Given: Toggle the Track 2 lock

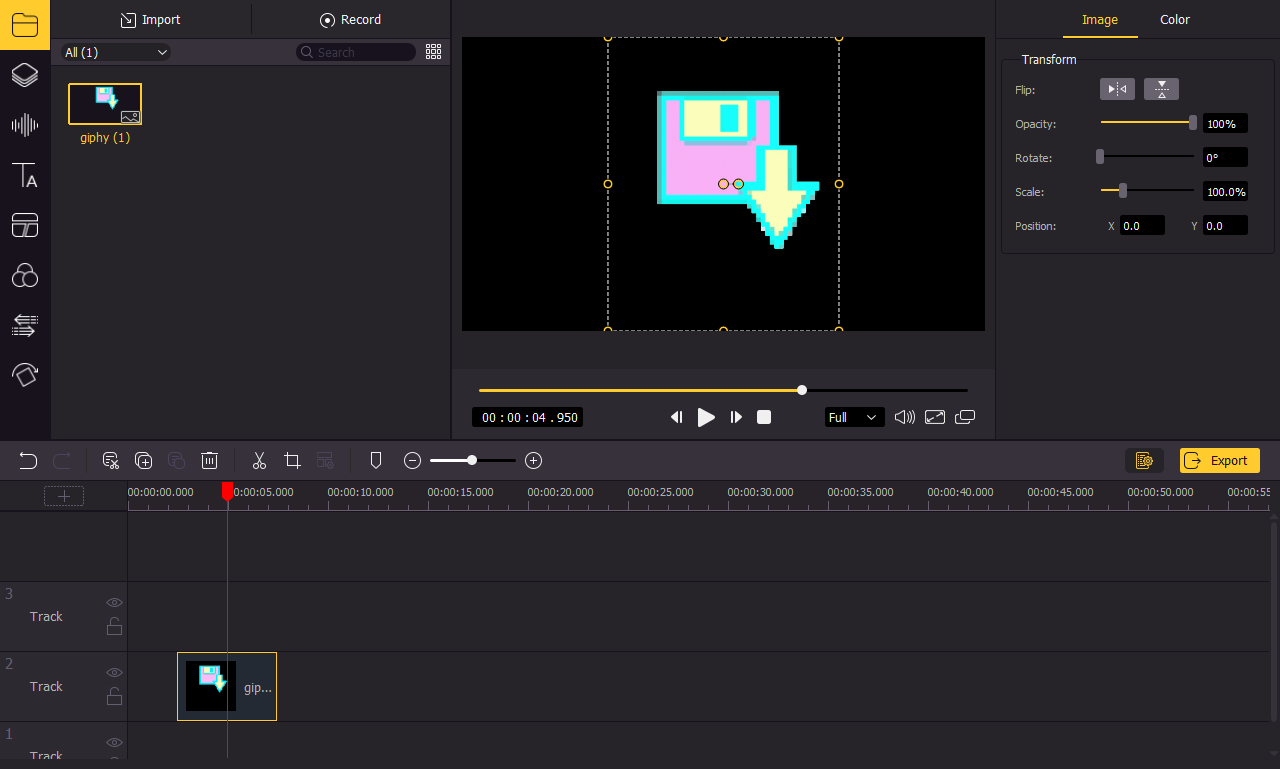Looking at the screenshot, I should click(115, 697).
